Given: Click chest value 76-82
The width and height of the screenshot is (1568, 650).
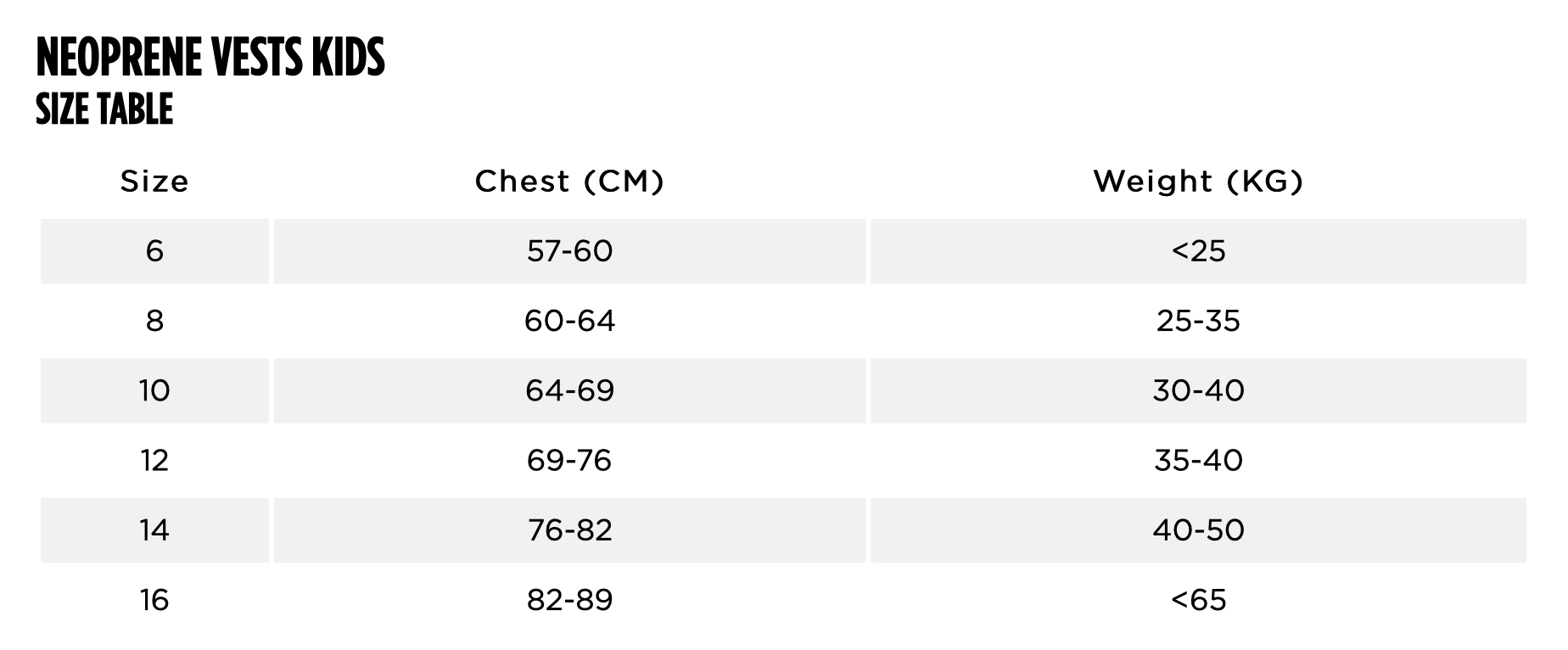Looking at the screenshot, I should click(x=569, y=530).
